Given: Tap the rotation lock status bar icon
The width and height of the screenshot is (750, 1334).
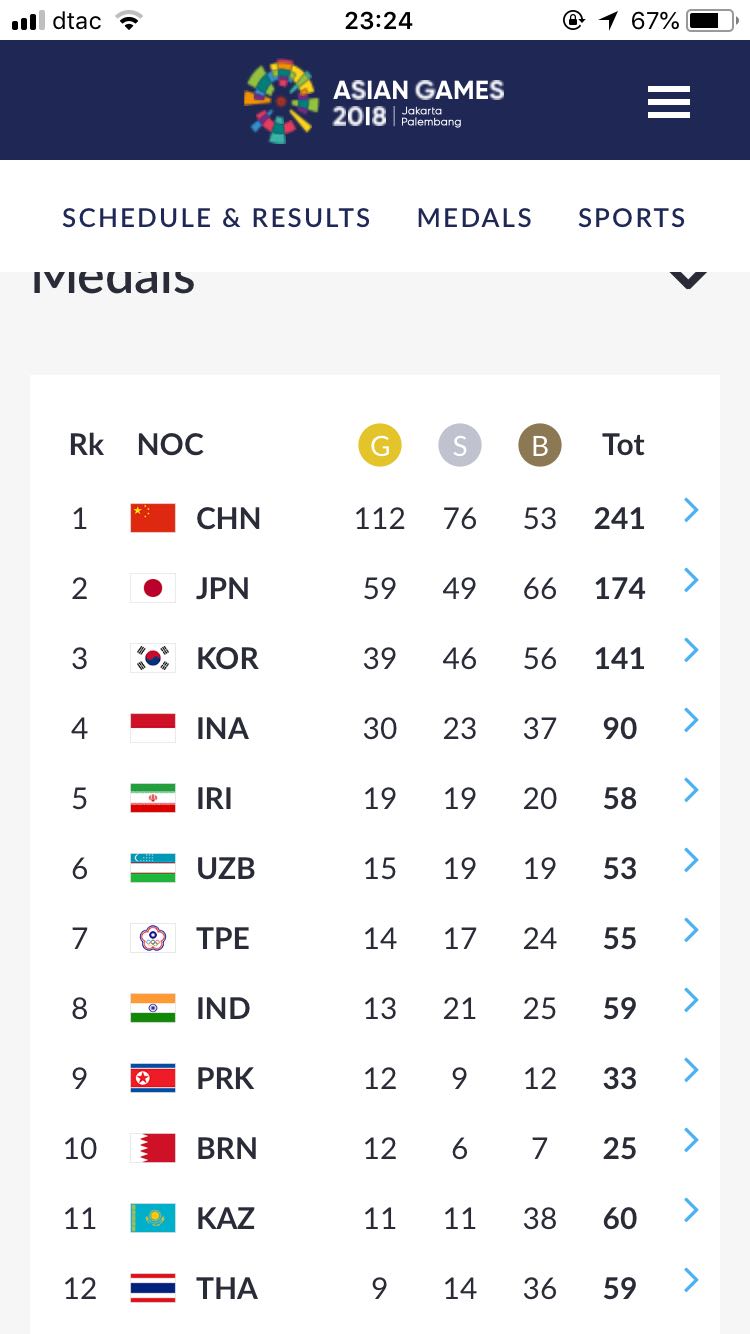Looking at the screenshot, I should pos(573,20).
